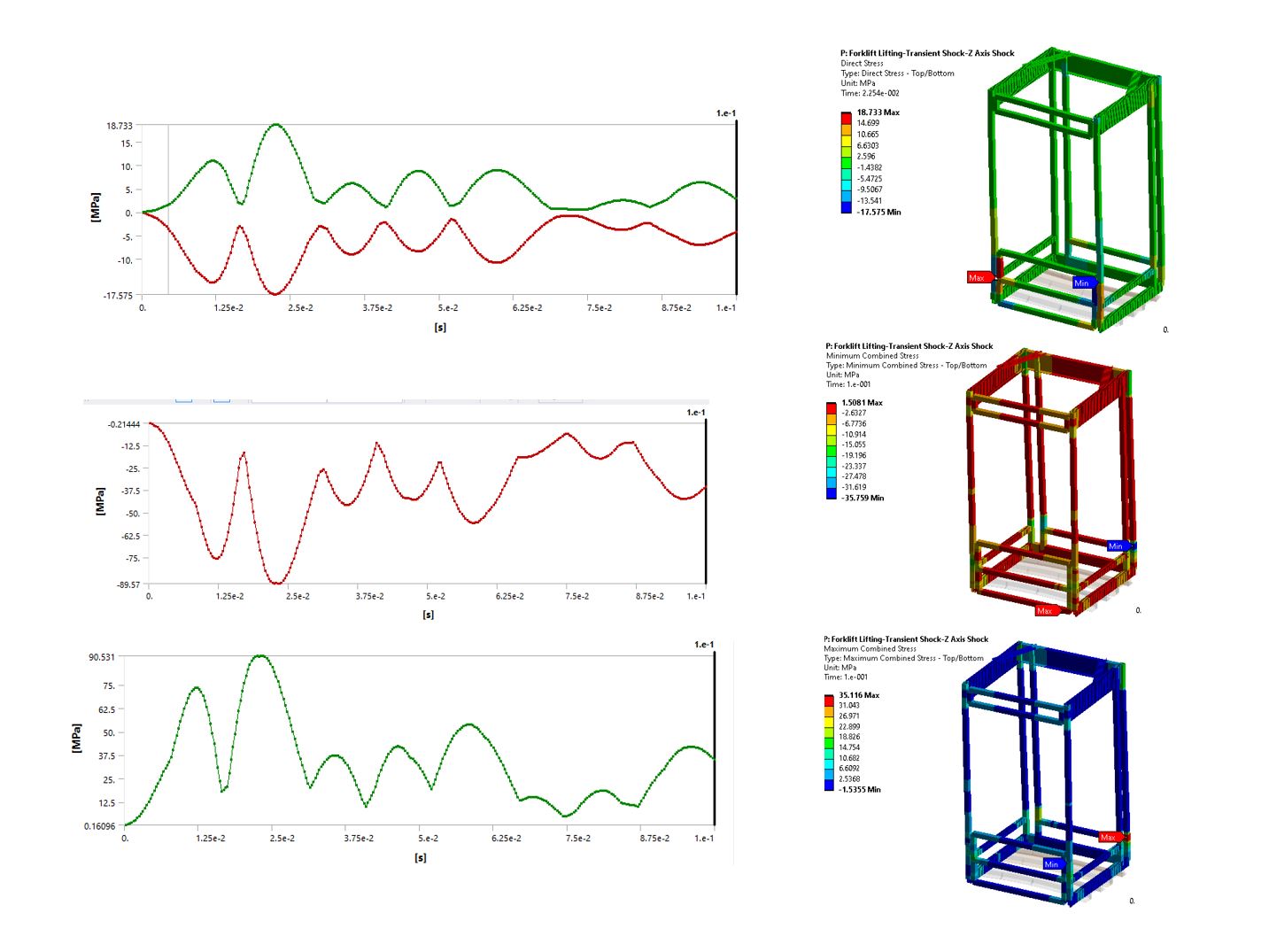
Task: Choose the red swatch beside 35.116 Max
Action: click(x=829, y=700)
